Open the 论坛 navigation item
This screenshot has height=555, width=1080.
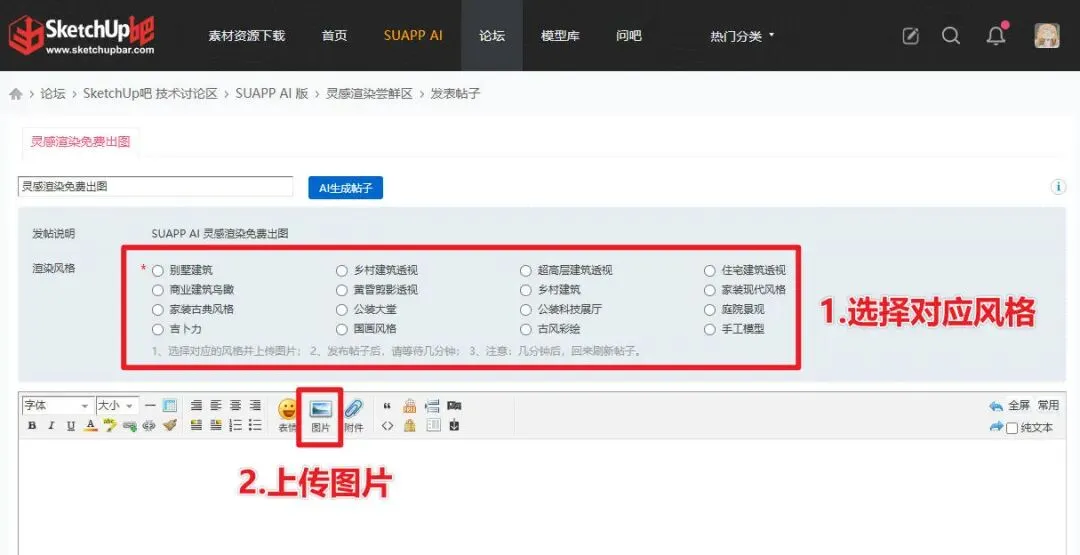point(492,36)
